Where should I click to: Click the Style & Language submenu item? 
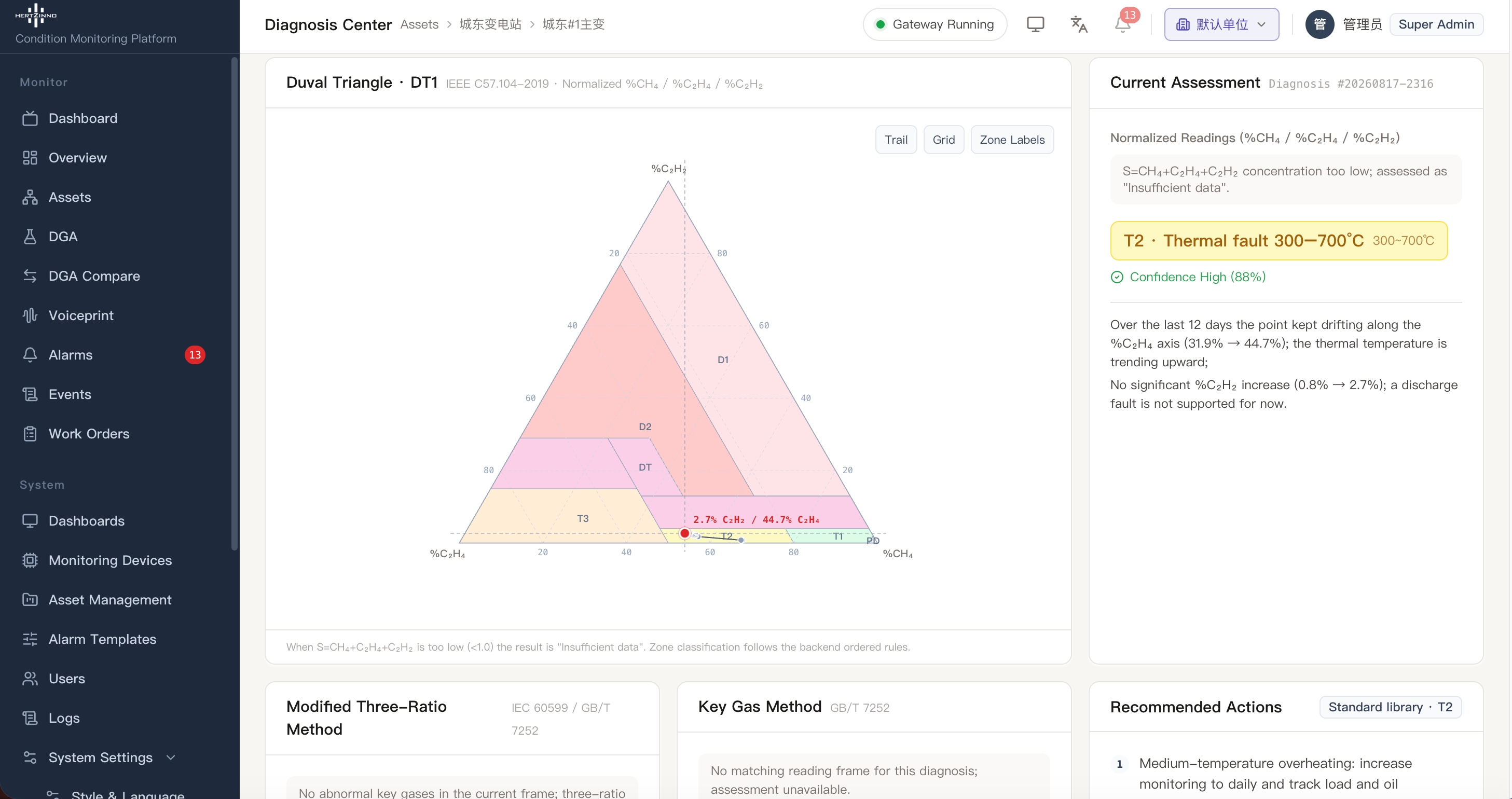[x=127, y=794]
